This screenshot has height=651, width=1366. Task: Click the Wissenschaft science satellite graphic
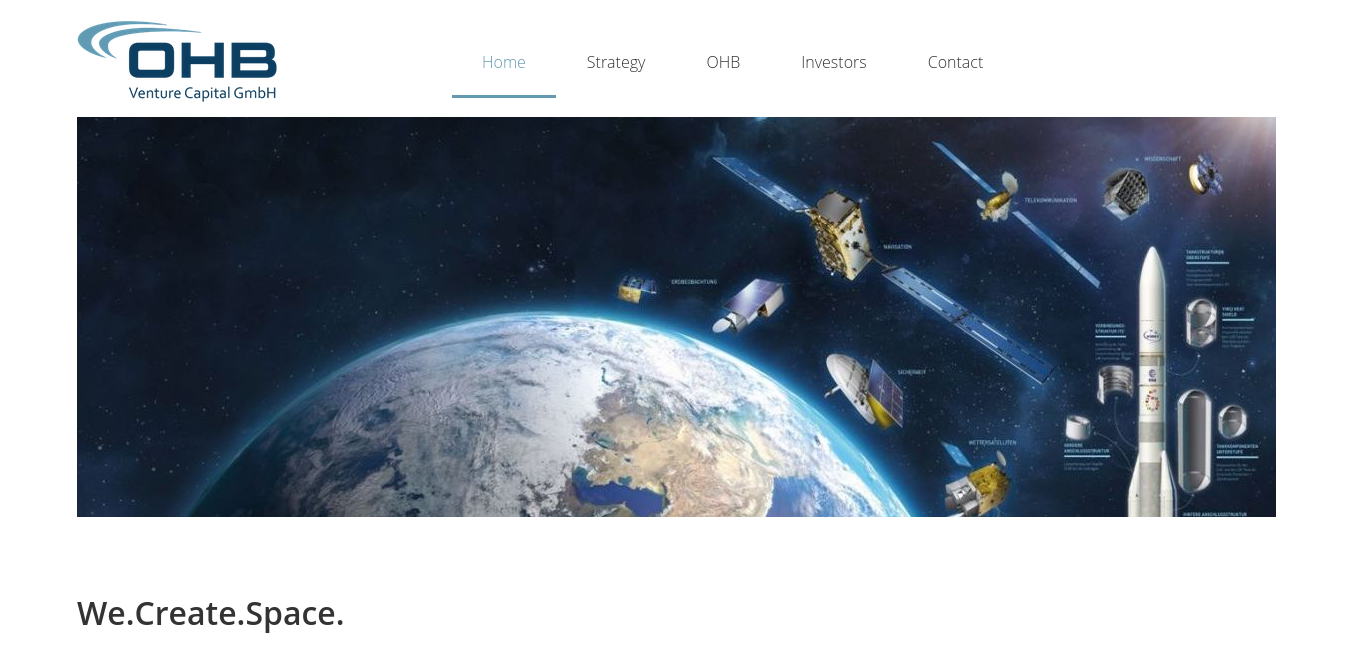(x=1125, y=191)
